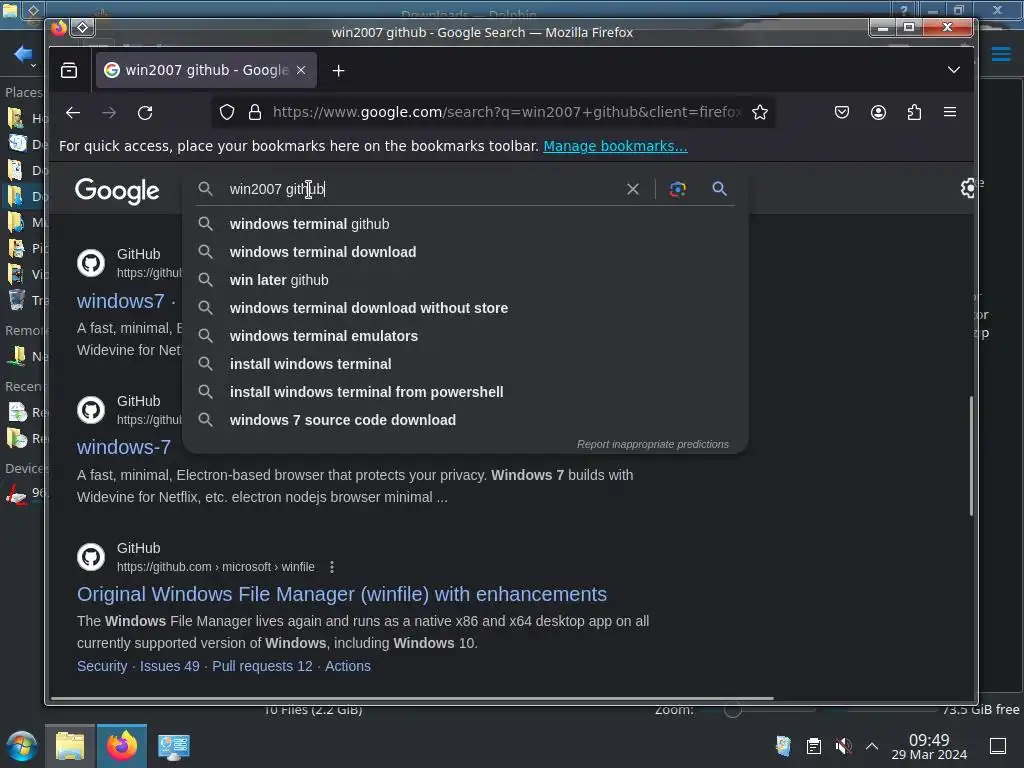Click into the Google search input field
Viewport: 1024px width, 768px height.
[x=421, y=189]
